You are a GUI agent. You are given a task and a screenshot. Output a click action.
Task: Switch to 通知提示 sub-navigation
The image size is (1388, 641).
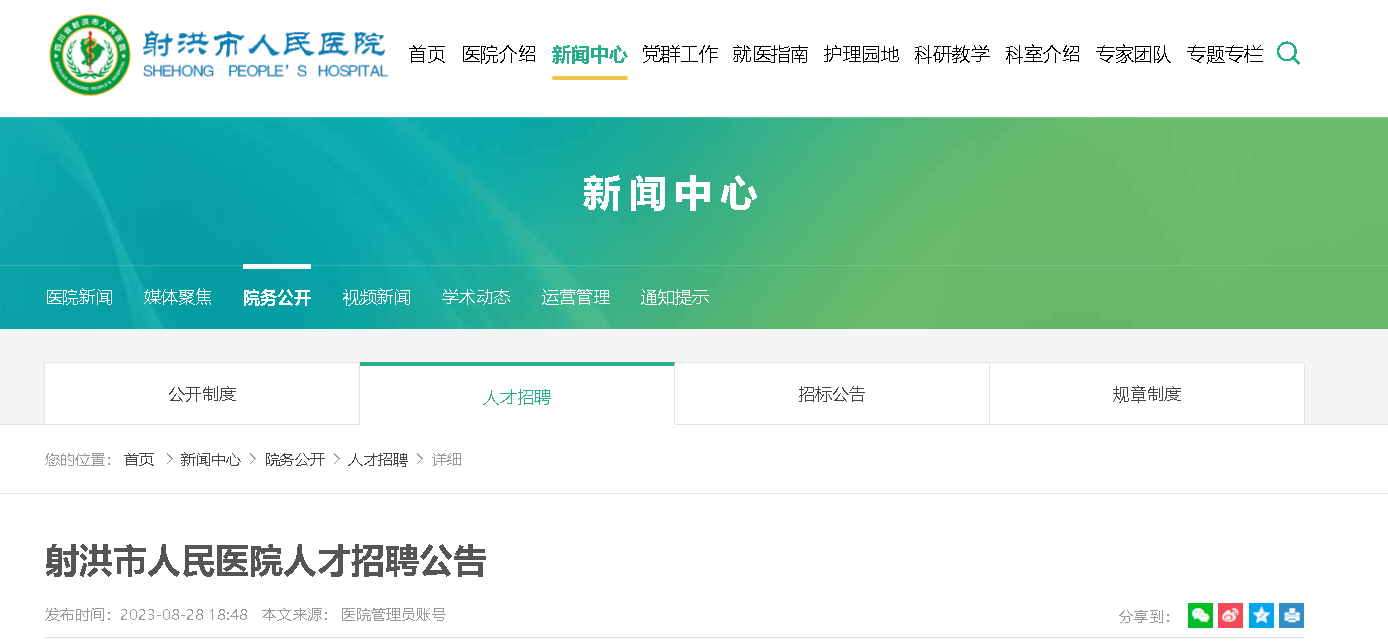[x=675, y=297]
